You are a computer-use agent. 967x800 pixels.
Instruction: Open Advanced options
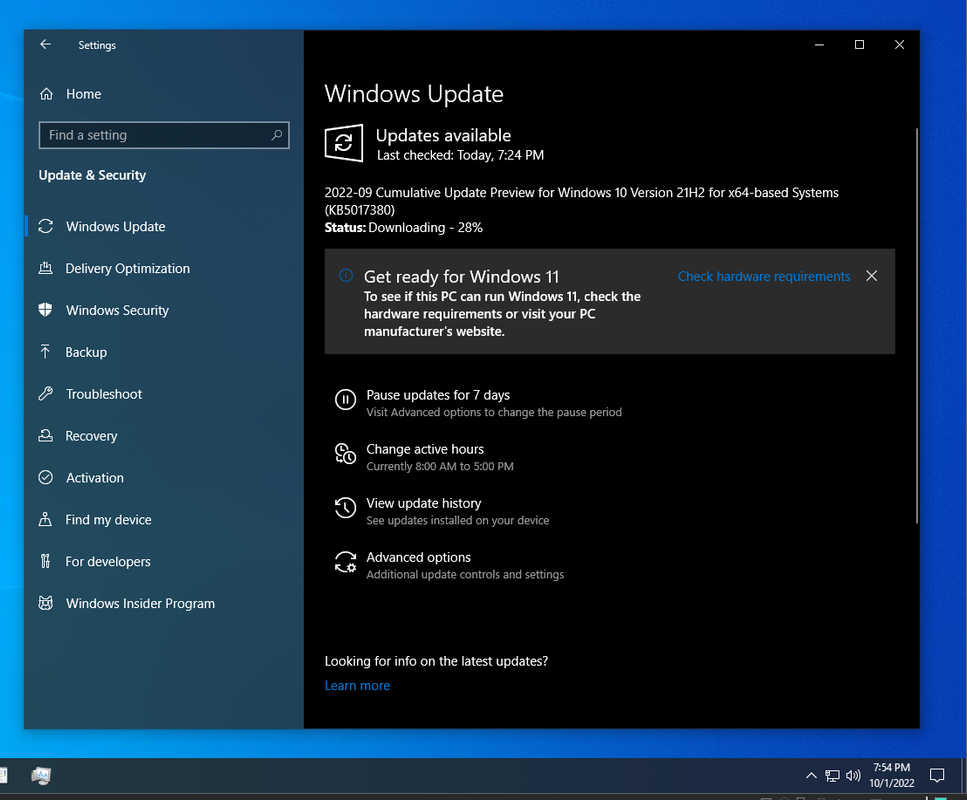(418, 558)
